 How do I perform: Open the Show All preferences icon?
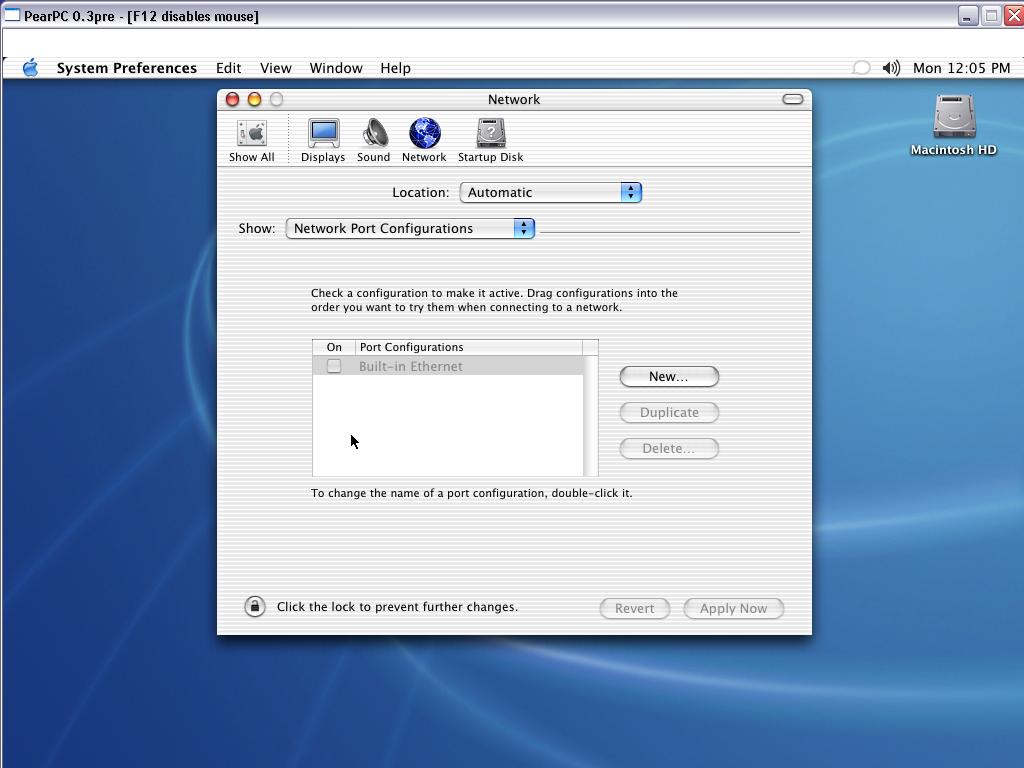pyautogui.click(x=251, y=140)
